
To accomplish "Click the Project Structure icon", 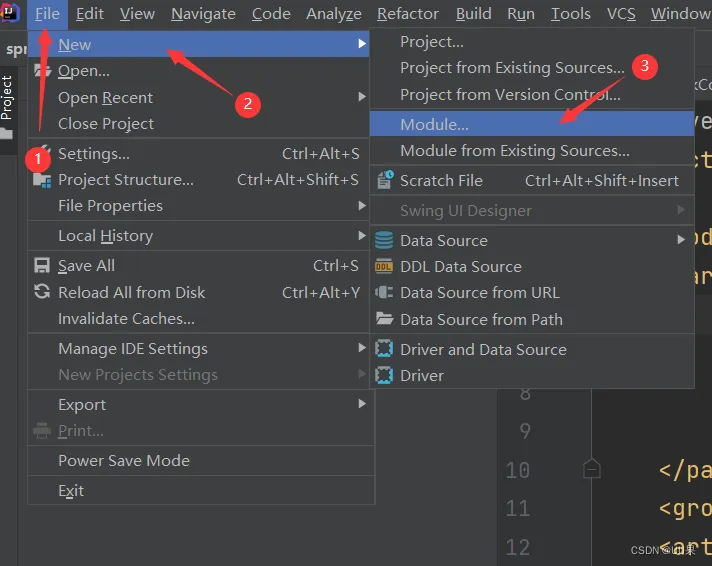I will 42,180.
